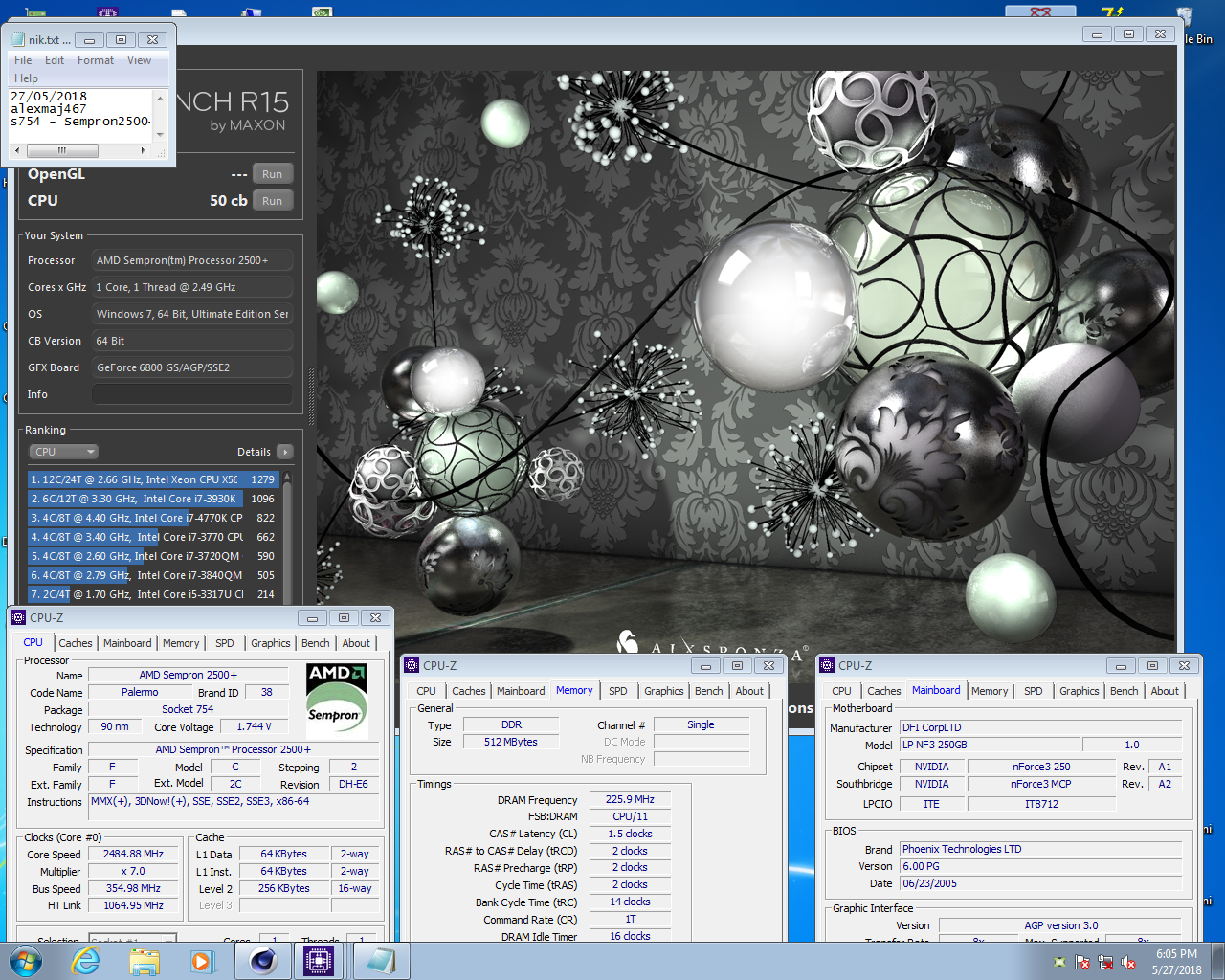Viewport: 1225px width, 980px height.
Task: Select the Memory tab in the right CPU-Z window
Action: 990,691
